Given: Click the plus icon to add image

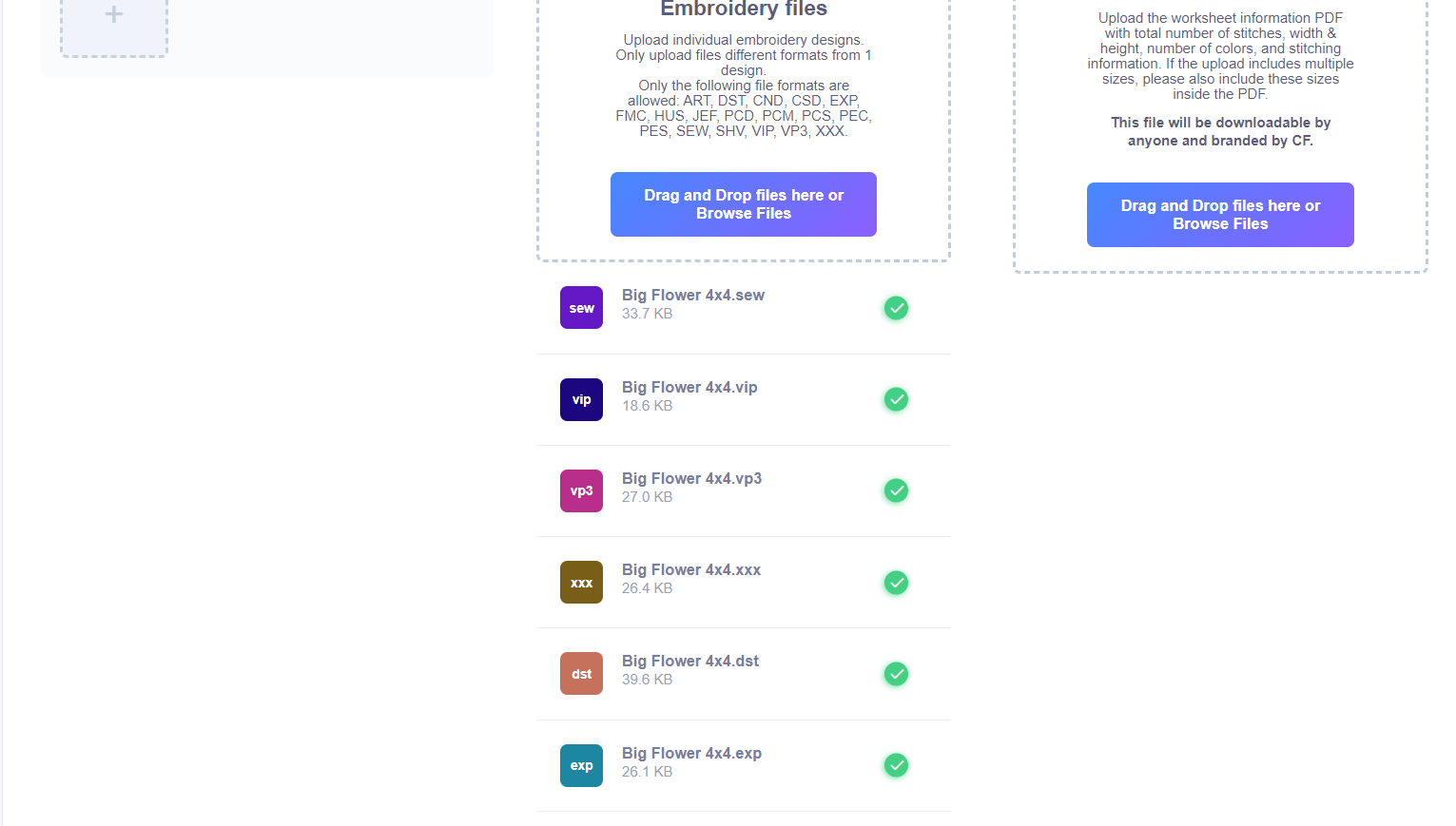Looking at the screenshot, I should 114,15.
